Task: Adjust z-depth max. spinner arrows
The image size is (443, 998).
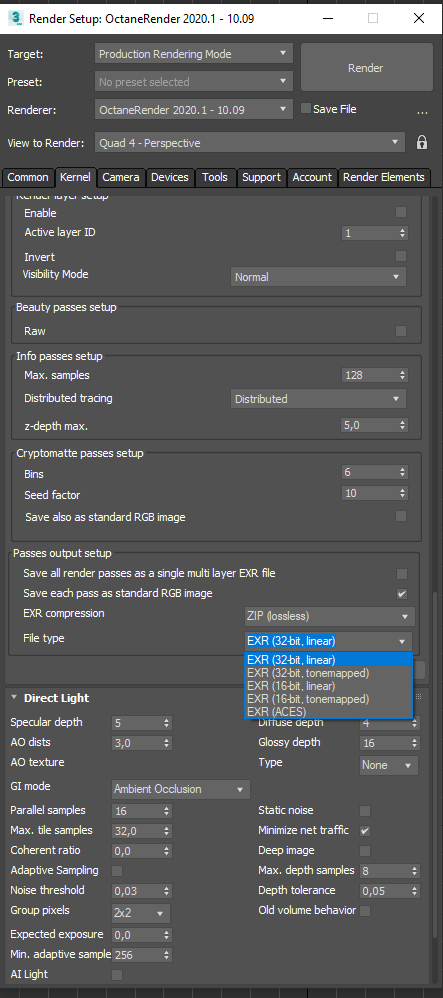Action: (x=402, y=425)
